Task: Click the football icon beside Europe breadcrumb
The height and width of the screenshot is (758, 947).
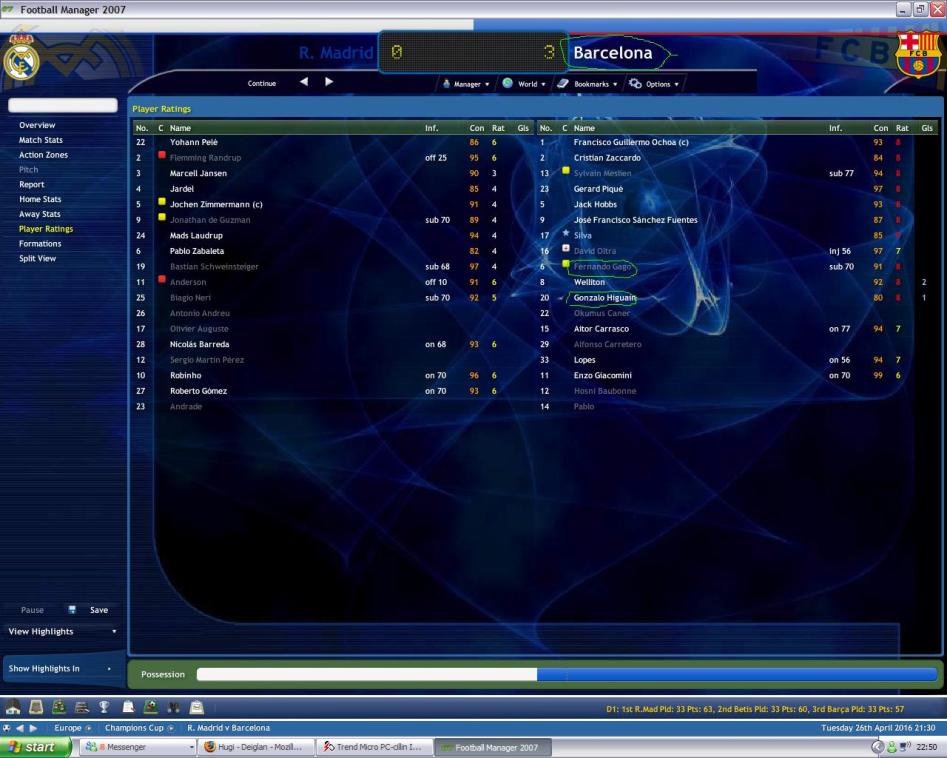Action: 7,728
